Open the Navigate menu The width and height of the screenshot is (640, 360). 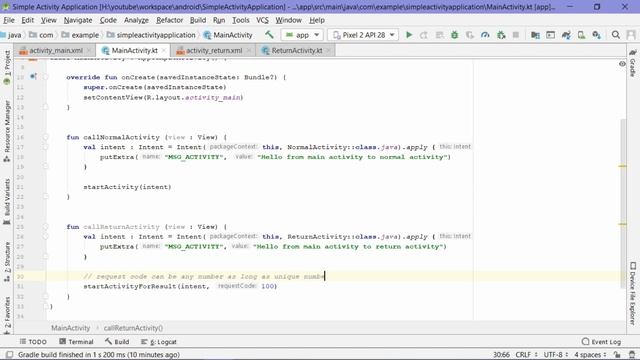78,20
